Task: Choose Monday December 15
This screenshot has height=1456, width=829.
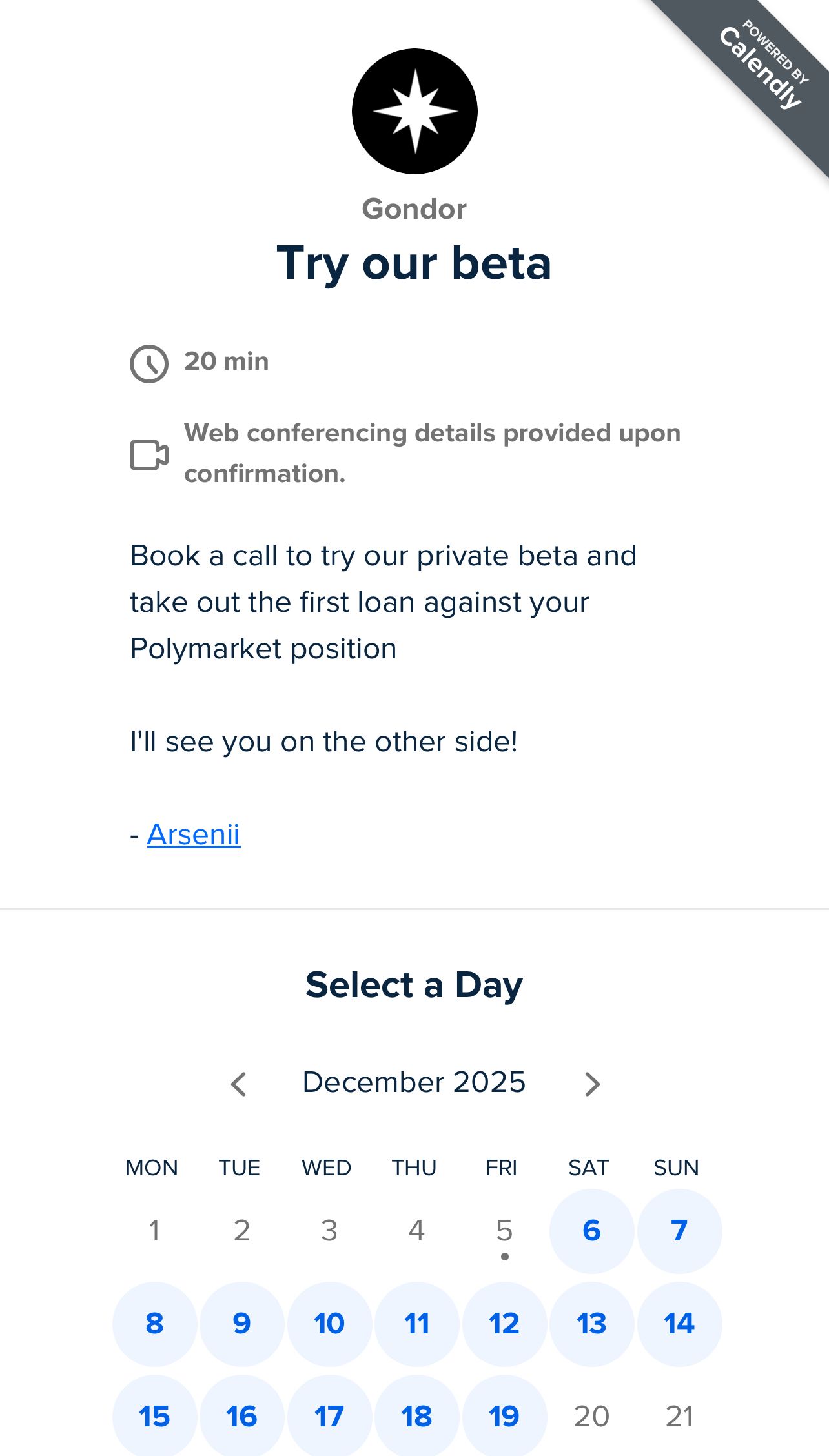Action: [x=154, y=1416]
